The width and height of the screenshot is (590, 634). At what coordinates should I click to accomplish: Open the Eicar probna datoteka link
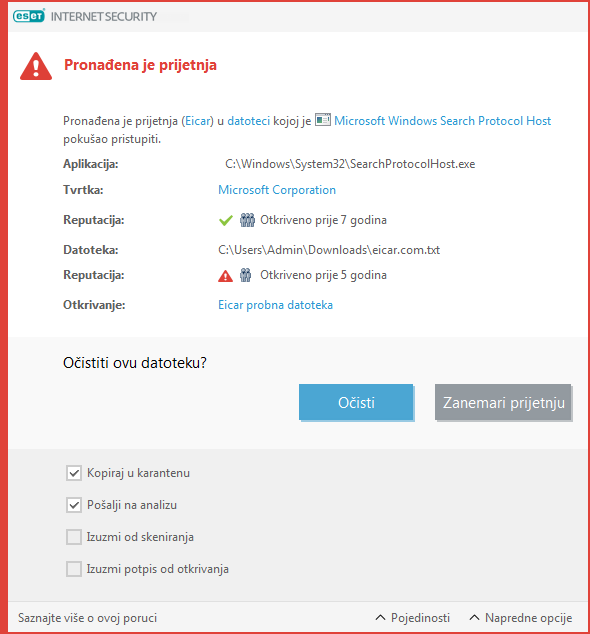pos(275,305)
